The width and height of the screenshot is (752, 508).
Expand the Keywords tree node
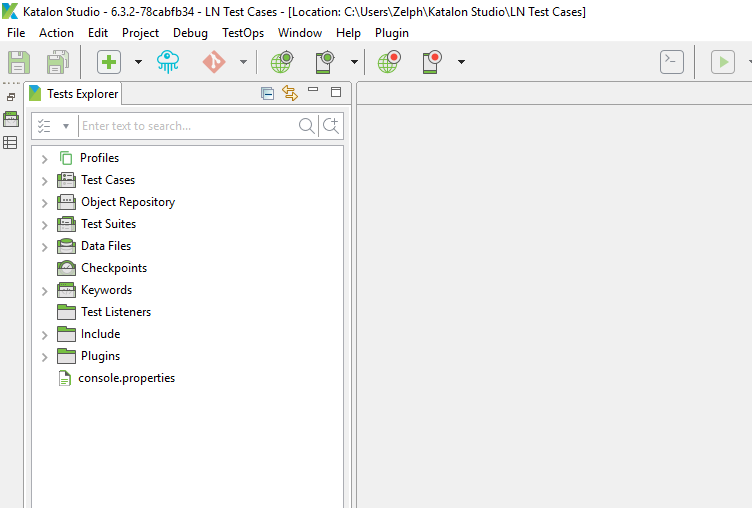point(45,291)
